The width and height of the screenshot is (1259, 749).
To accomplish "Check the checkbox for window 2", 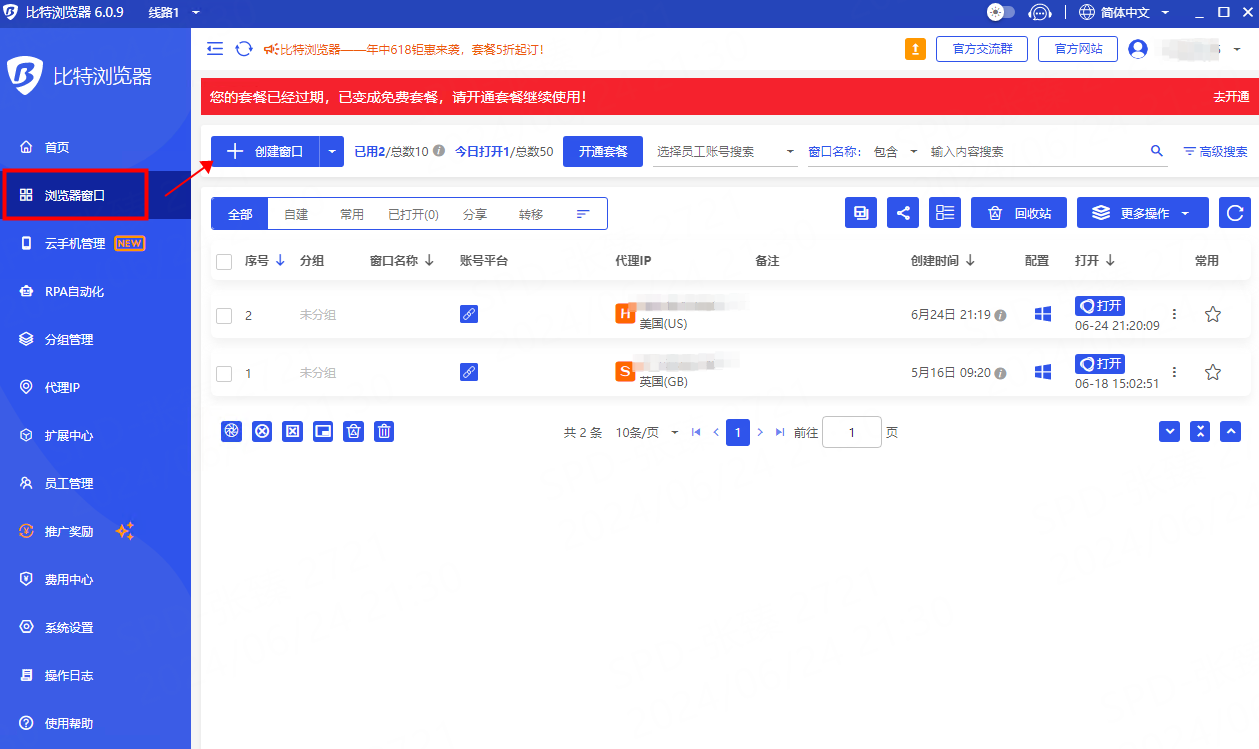I will point(224,316).
